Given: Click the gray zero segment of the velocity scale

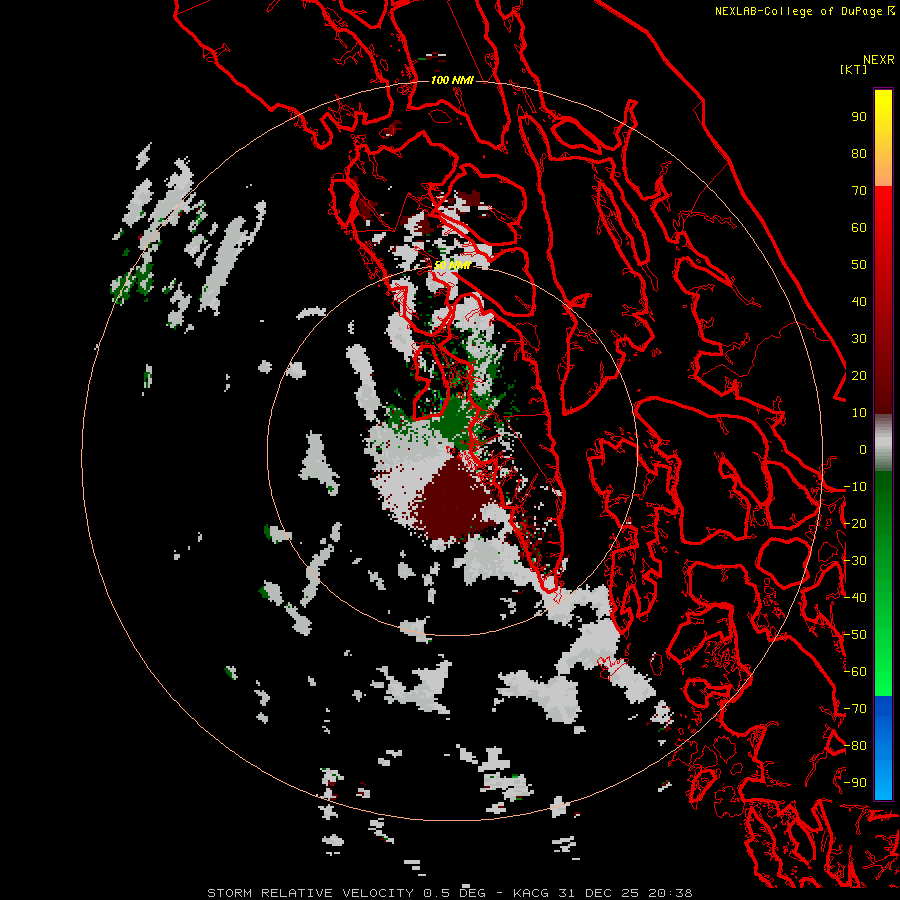Looking at the screenshot, I should [883, 443].
